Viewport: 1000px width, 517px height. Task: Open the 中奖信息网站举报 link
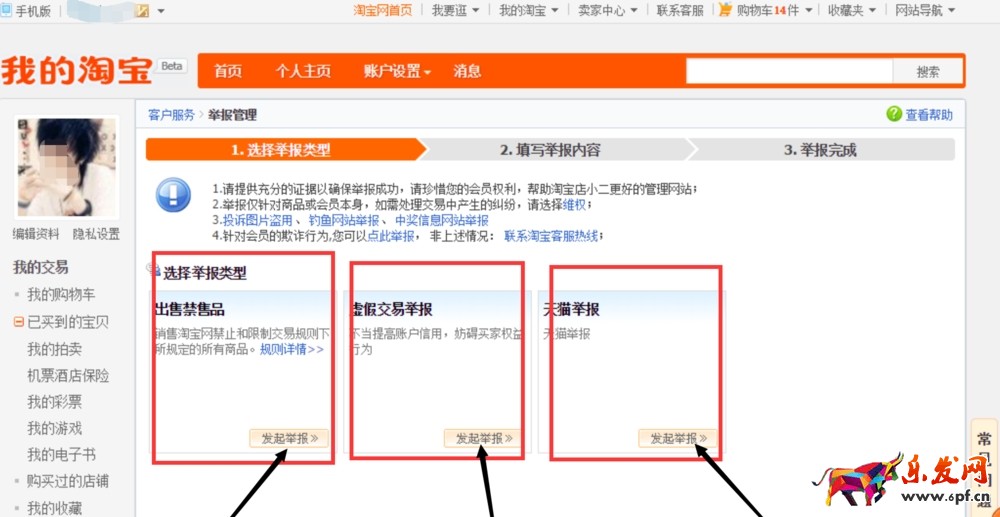442,221
